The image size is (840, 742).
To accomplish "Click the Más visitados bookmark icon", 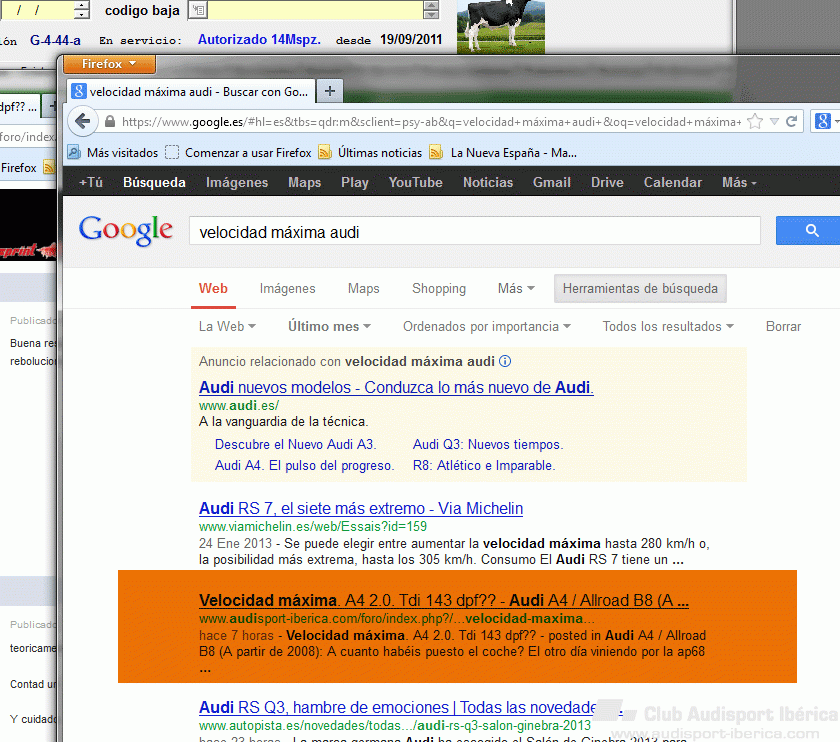I will coord(73,153).
